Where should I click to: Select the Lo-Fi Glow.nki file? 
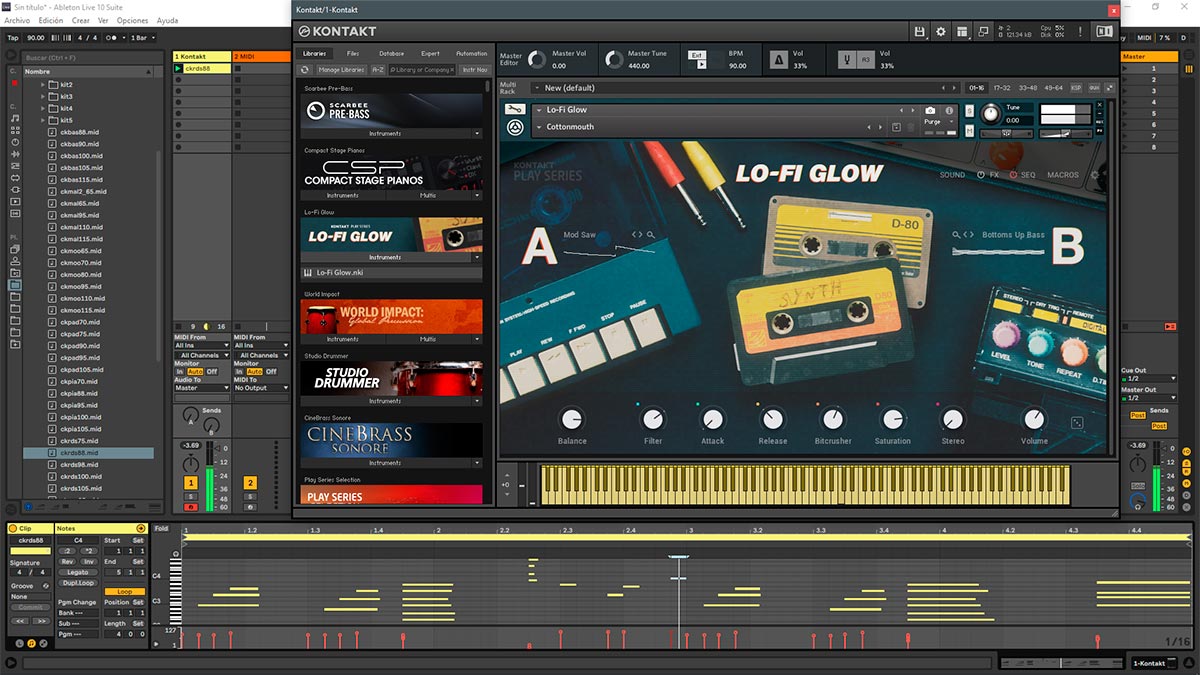click(x=391, y=272)
